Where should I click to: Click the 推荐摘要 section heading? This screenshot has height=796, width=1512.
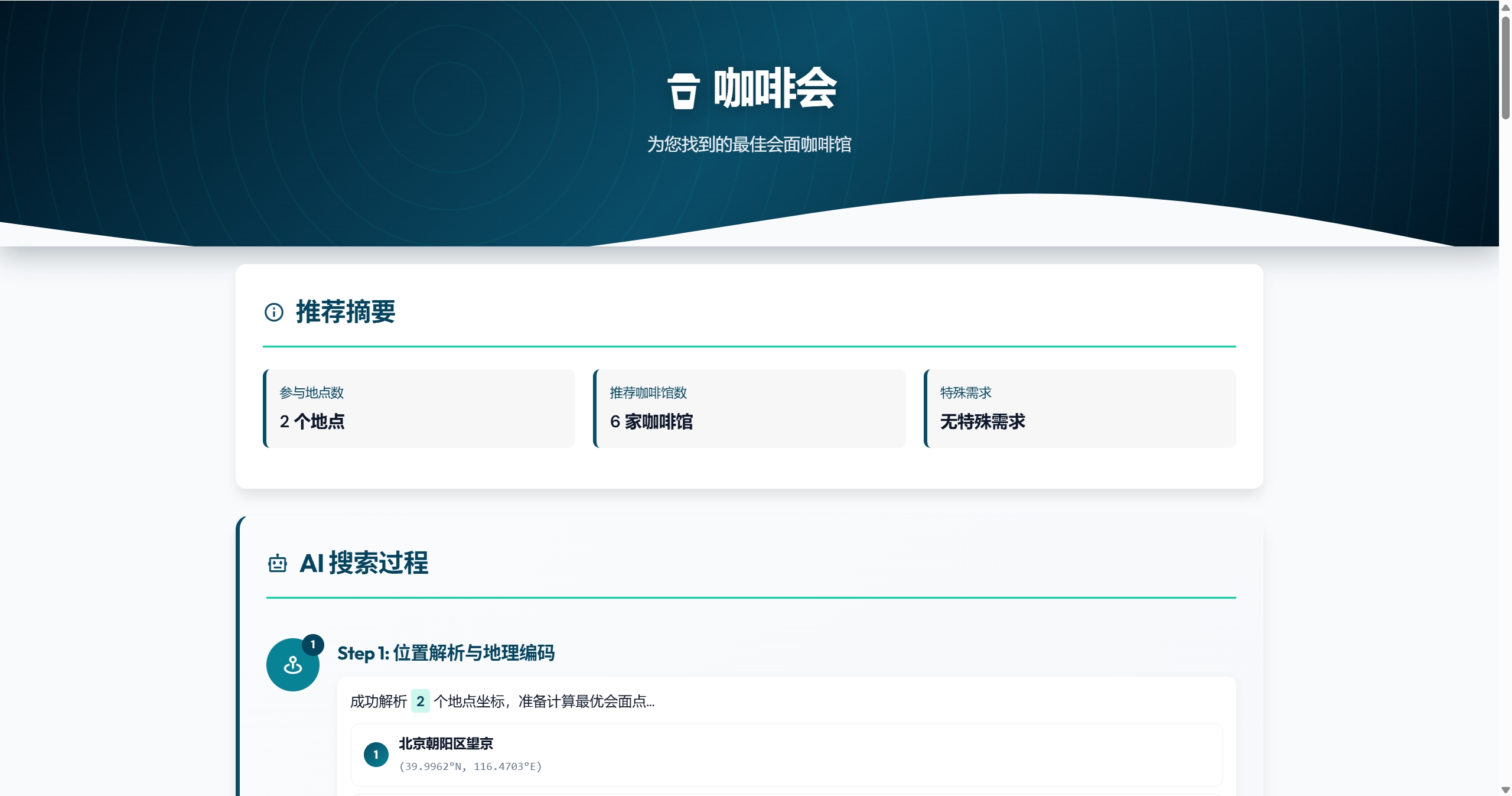[x=346, y=312]
